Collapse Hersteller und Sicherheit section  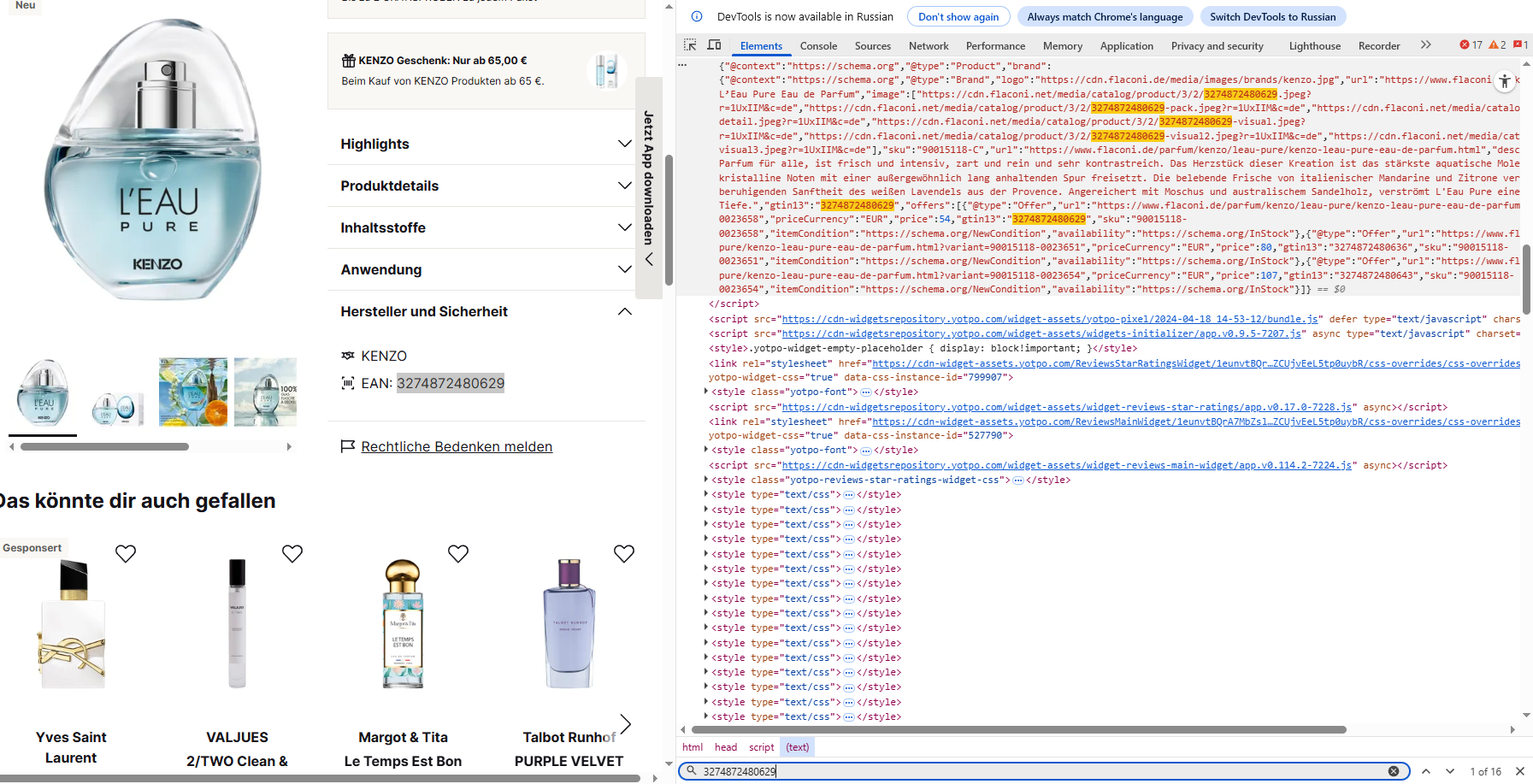486,311
